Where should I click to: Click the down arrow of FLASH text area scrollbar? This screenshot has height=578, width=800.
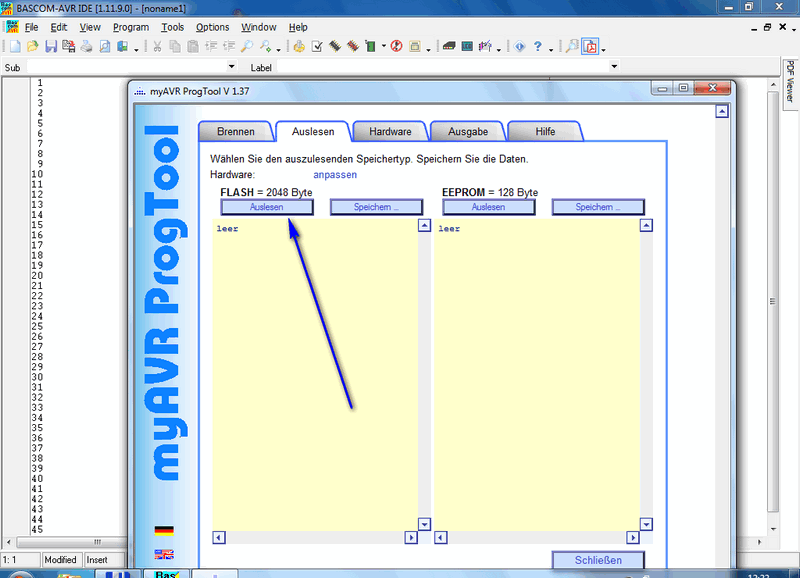pyautogui.click(x=424, y=524)
